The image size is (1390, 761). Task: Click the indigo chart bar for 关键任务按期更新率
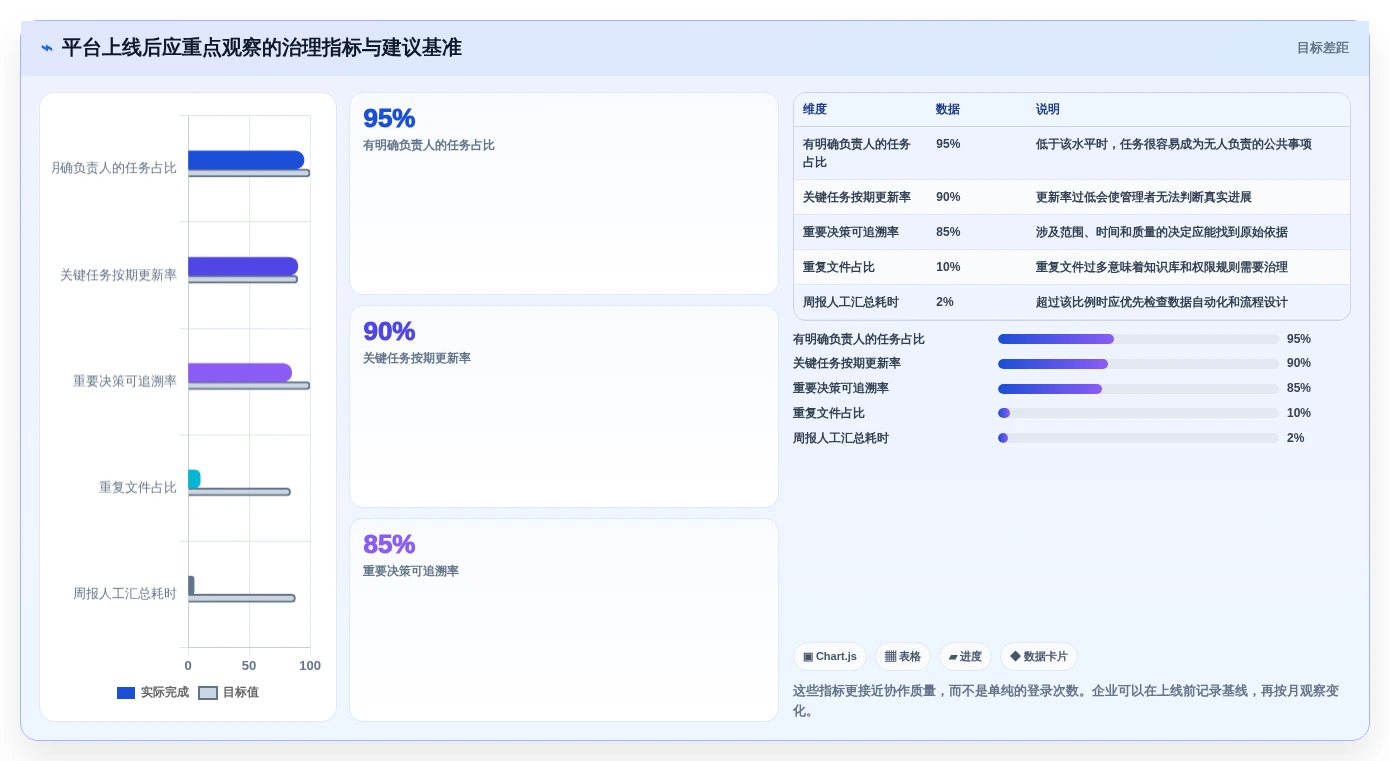pos(243,266)
